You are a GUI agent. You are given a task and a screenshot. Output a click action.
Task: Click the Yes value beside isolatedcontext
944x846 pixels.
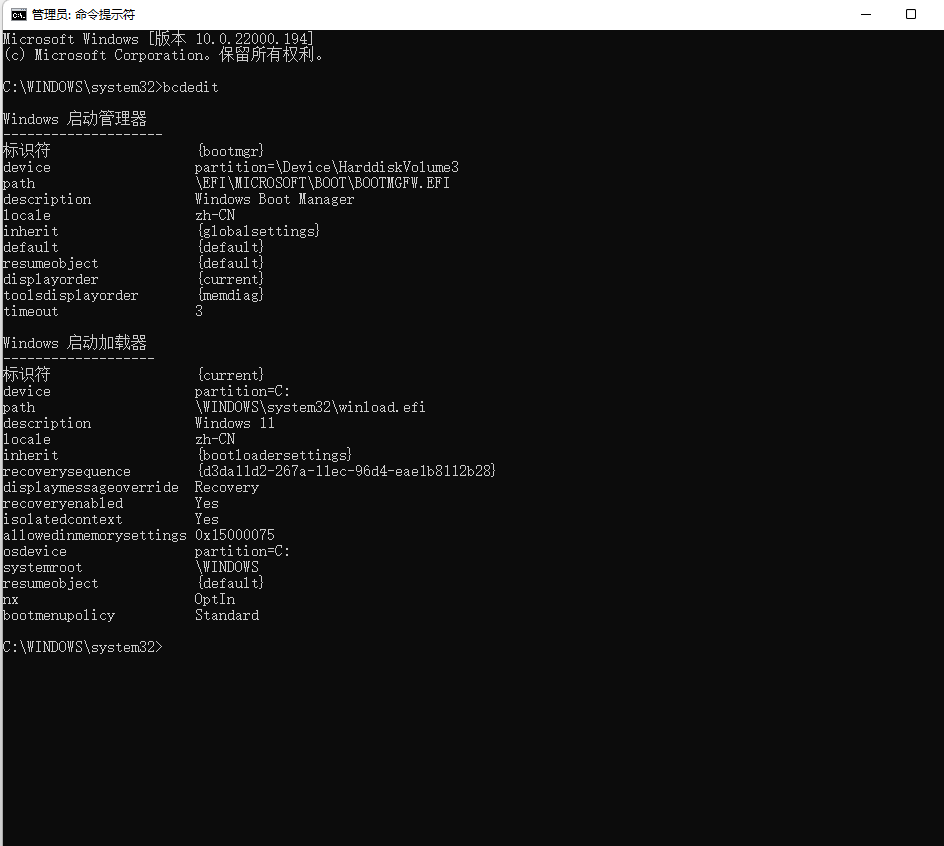click(x=206, y=519)
